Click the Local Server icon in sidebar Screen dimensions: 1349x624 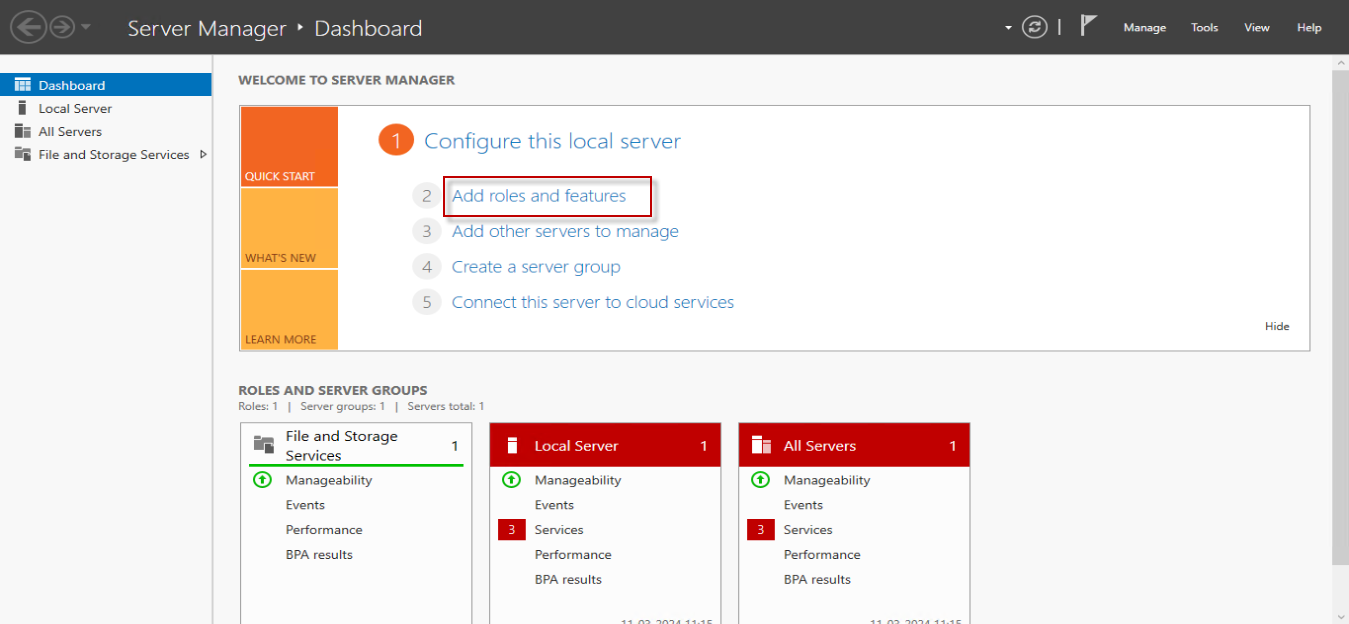tap(22, 108)
